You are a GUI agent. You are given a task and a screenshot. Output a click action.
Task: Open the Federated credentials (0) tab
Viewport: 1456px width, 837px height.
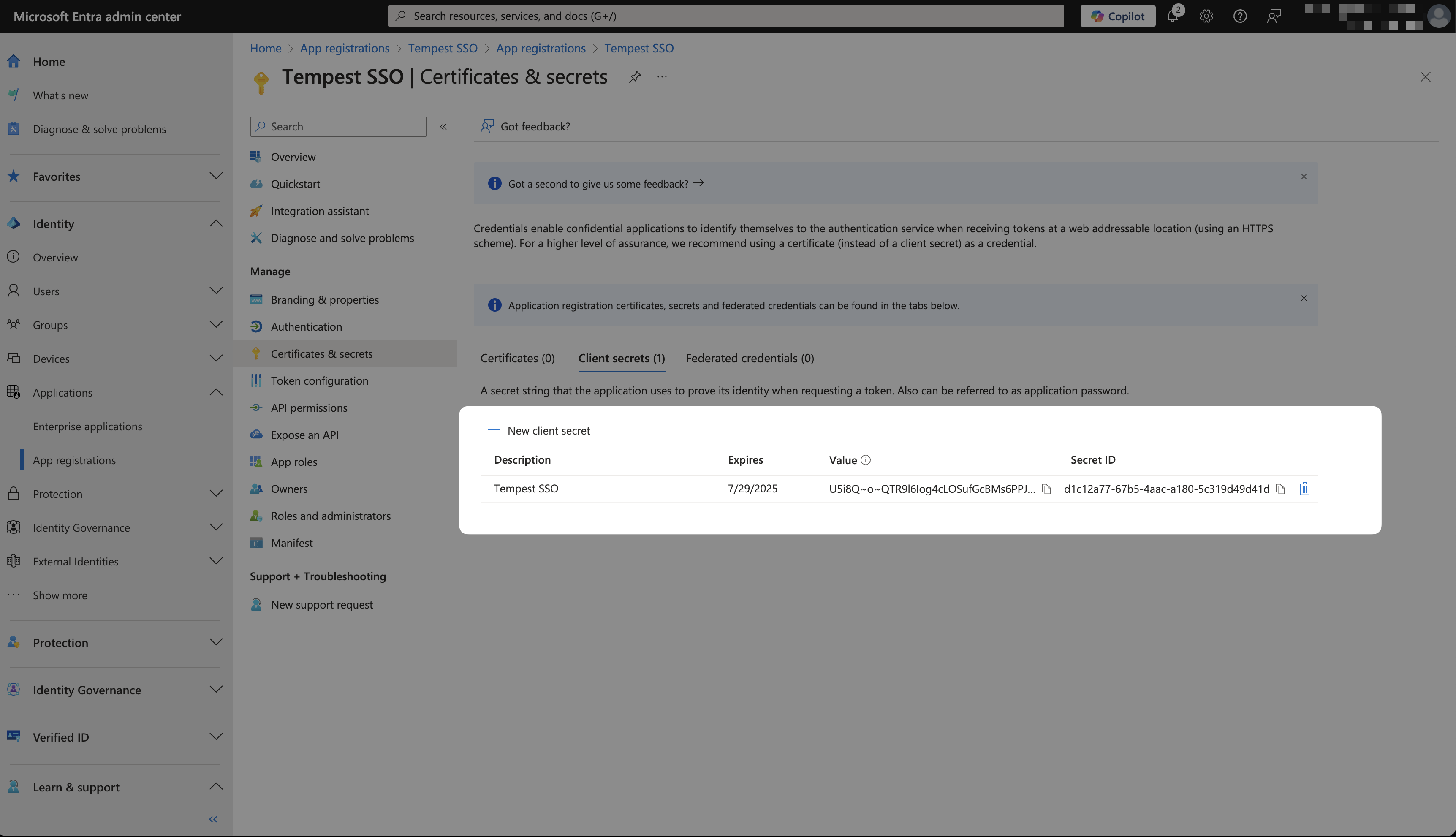tap(749, 358)
